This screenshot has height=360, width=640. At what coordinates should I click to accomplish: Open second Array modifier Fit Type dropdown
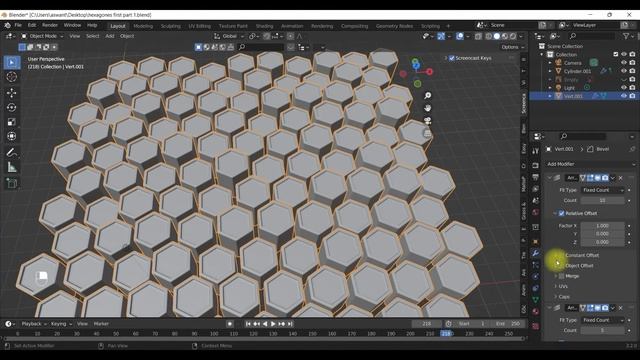(602, 320)
